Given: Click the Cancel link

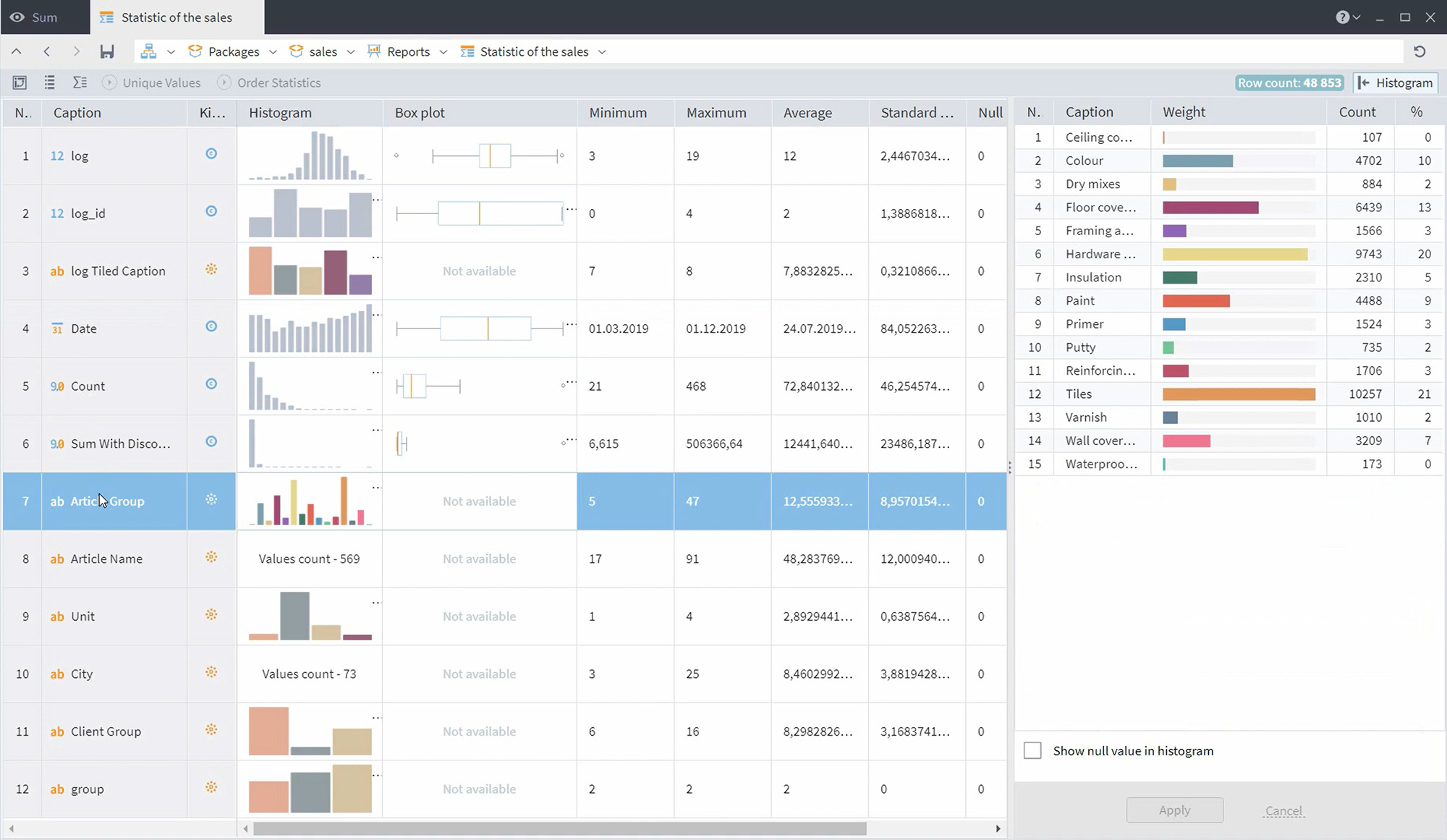Looking at the screenshot, I should pos(1283,810).
